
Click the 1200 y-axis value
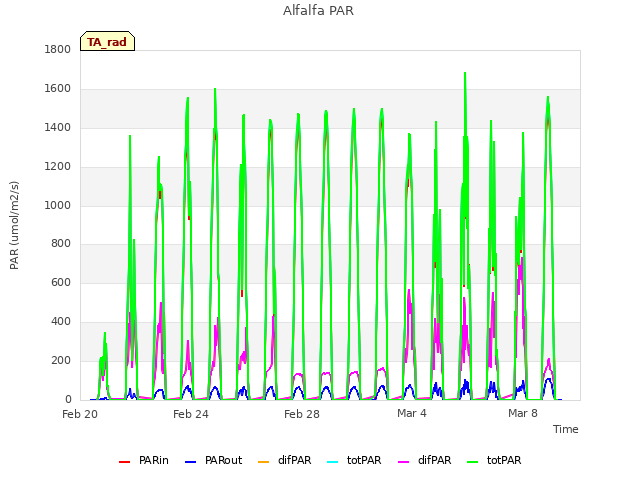point(58,167)
